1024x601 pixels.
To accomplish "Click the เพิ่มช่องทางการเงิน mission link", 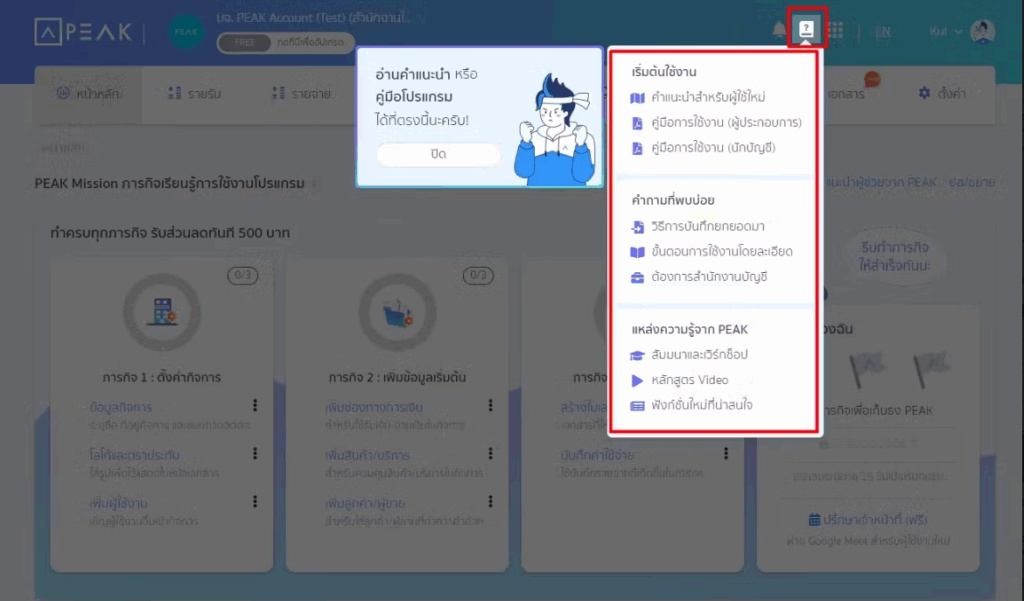I will [374, 407].
